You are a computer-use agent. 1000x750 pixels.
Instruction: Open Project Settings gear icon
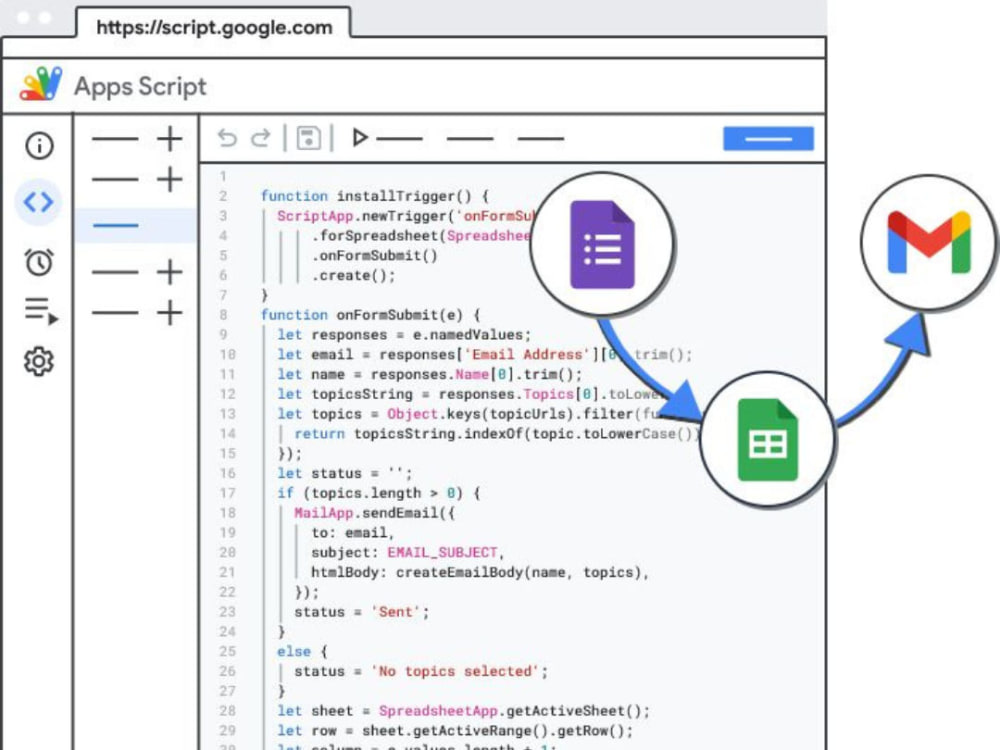[x=39, y=362]
